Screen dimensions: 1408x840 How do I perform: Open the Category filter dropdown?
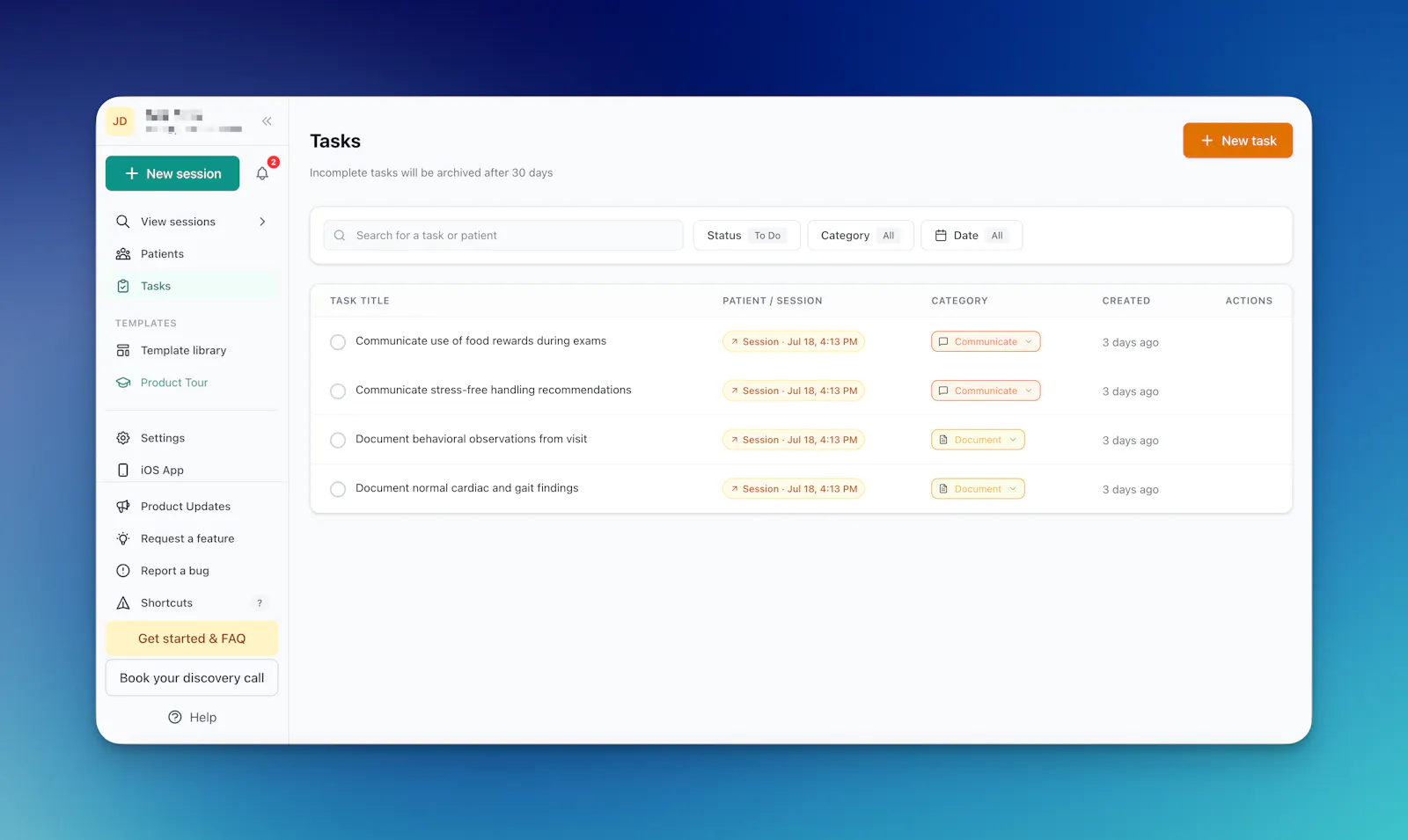860,236
